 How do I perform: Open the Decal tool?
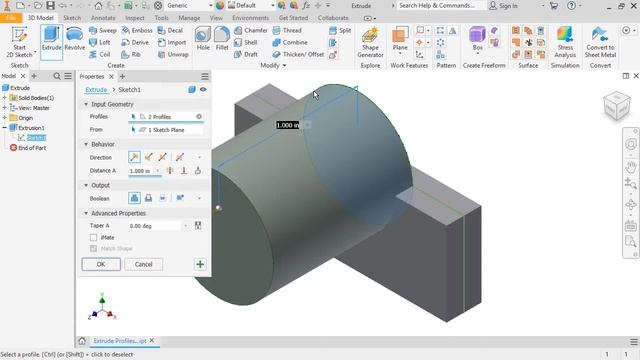click(x=170, y=30)
